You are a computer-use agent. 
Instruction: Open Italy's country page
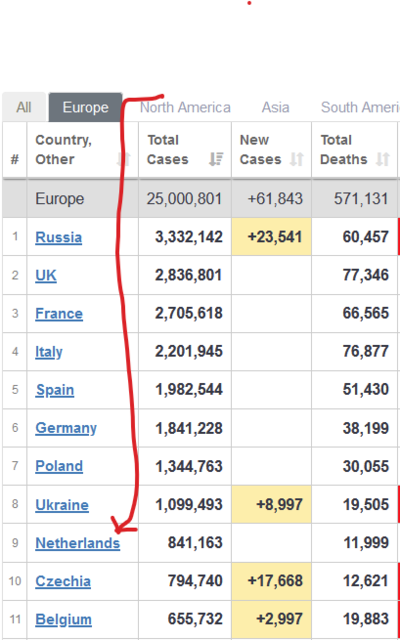click(49, 352)
